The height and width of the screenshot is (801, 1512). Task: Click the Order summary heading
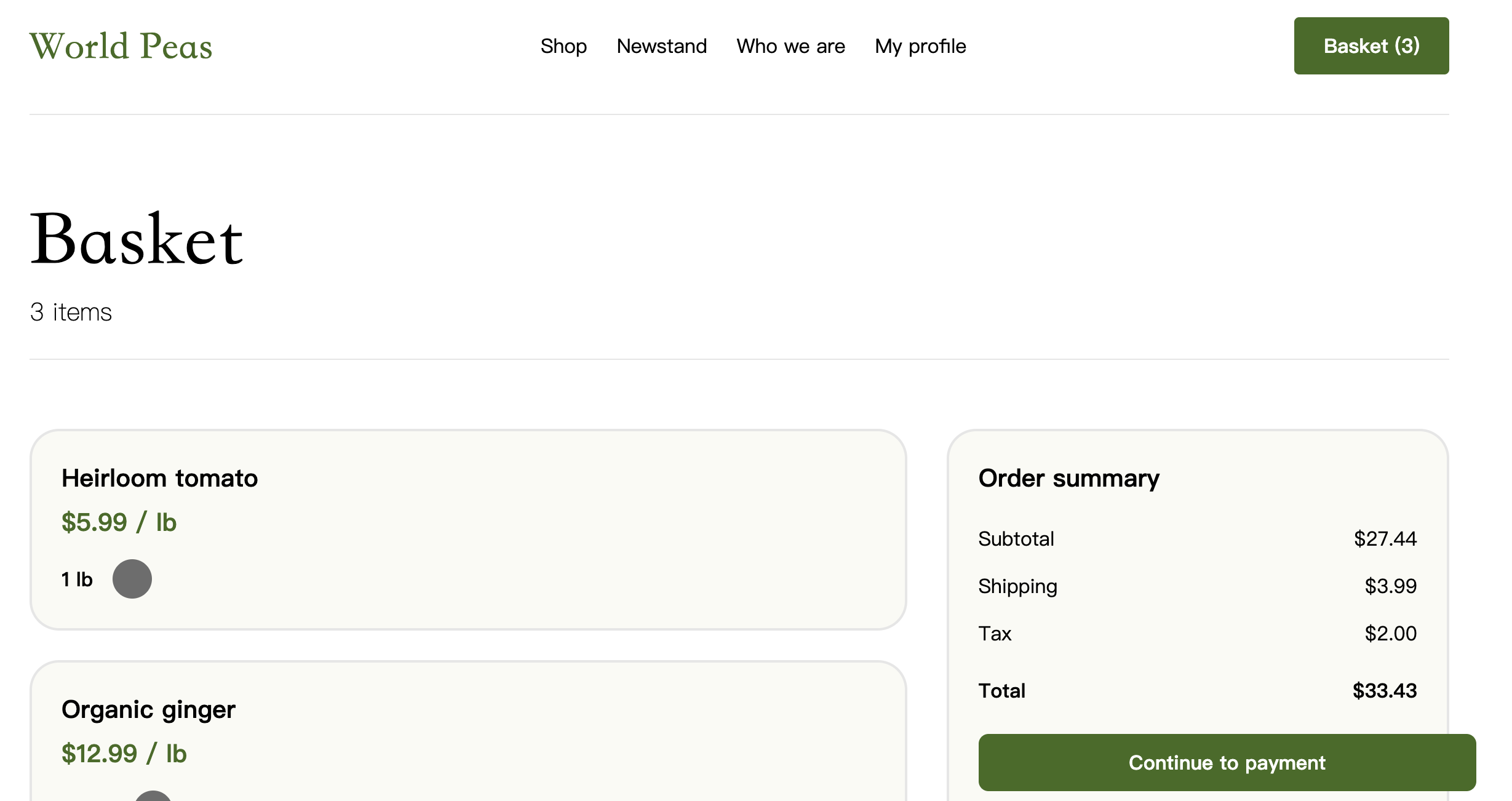[1069, 478]
